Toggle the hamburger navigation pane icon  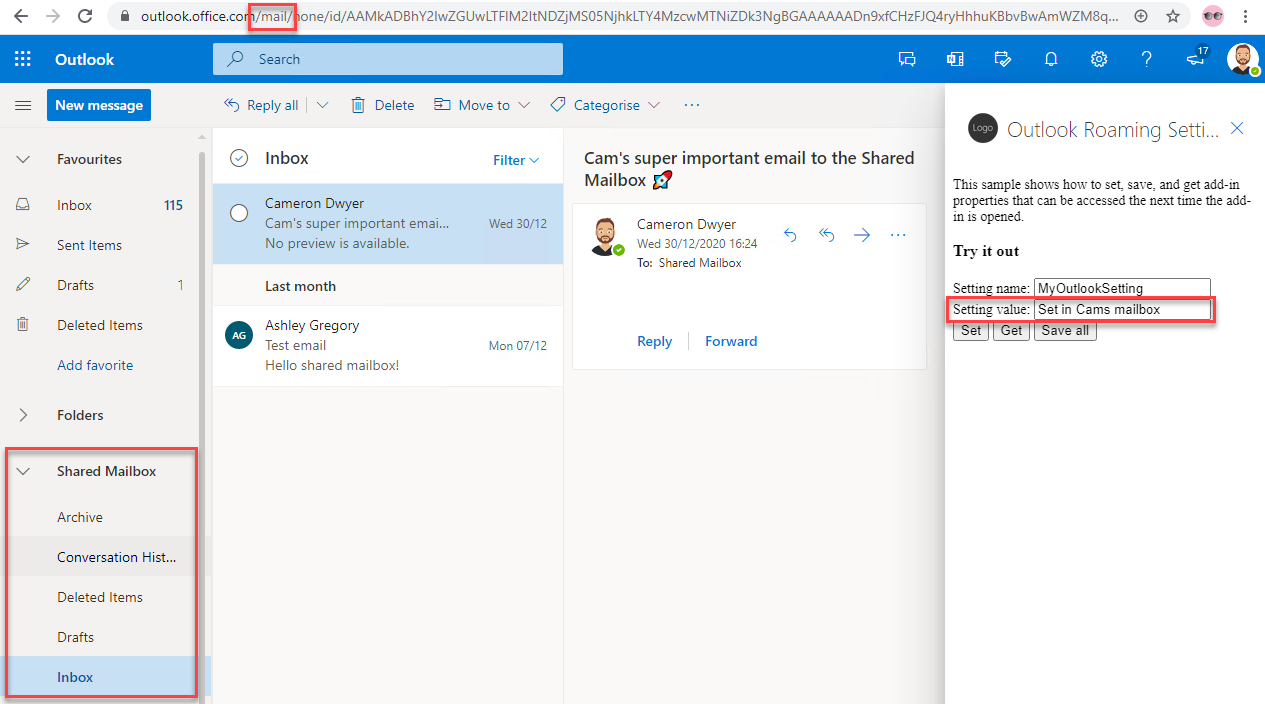pos(23,105)
